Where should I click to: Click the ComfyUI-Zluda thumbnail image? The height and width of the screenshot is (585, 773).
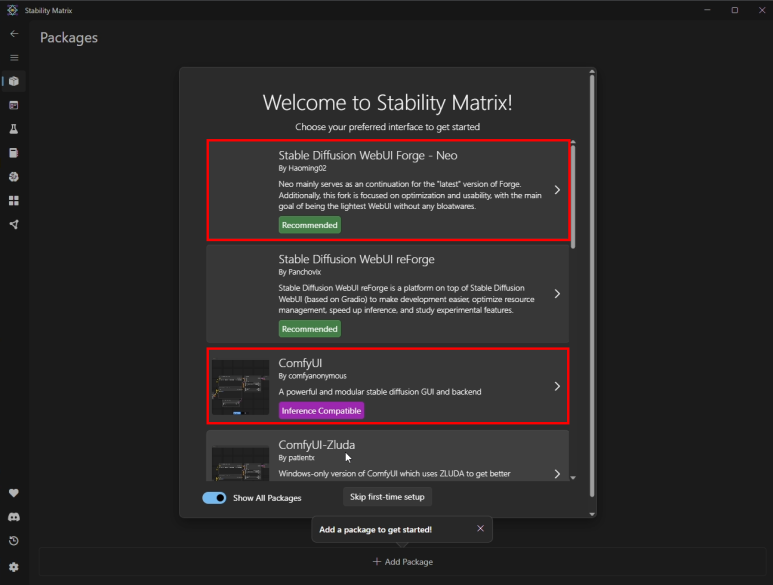tap(241, 463)
